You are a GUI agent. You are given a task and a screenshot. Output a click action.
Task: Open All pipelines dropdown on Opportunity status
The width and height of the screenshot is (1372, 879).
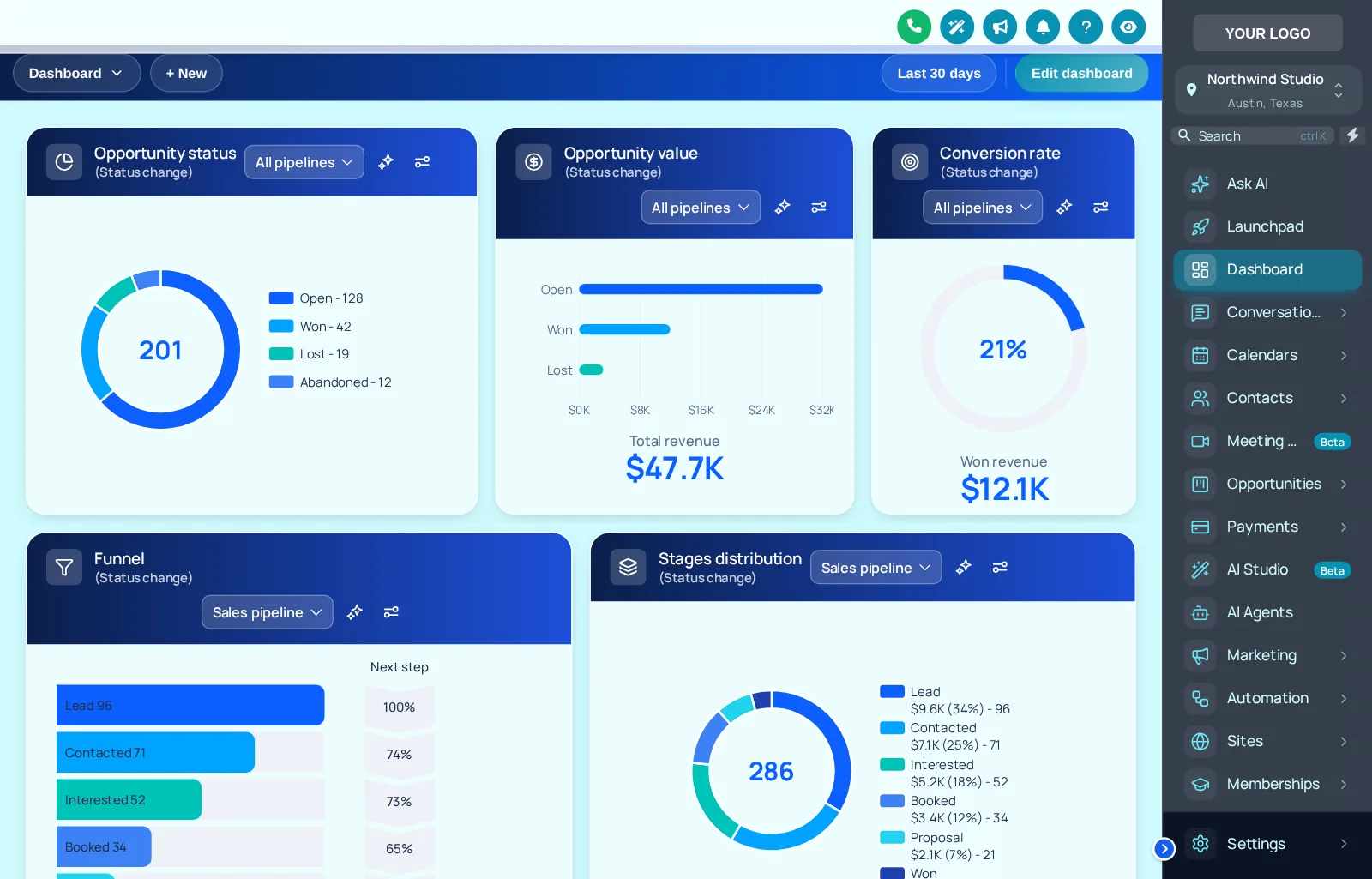tap(304, 162)
